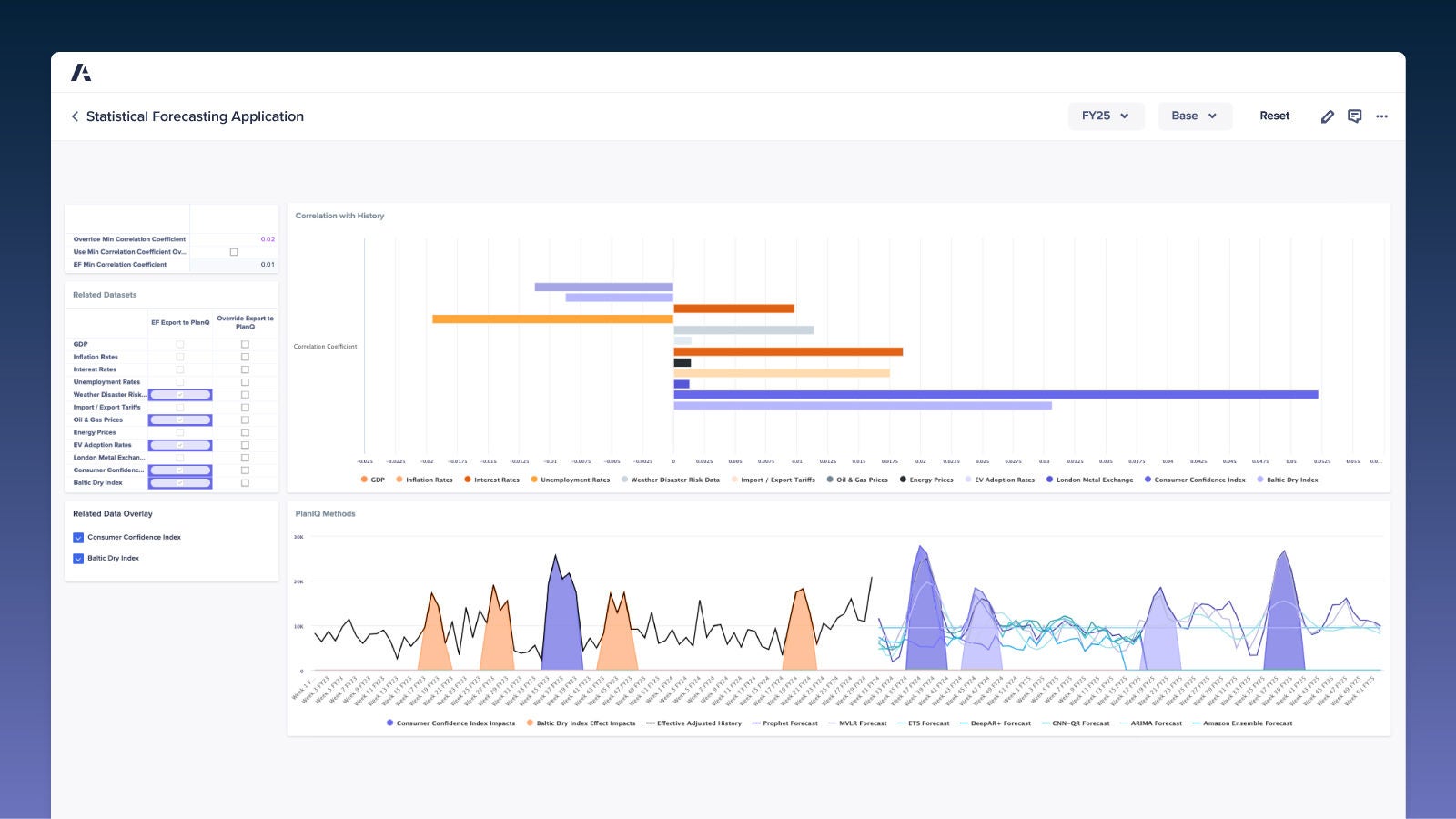Uncheck Baltic Dry Index overlay checkbox

(x=78, y=559)
